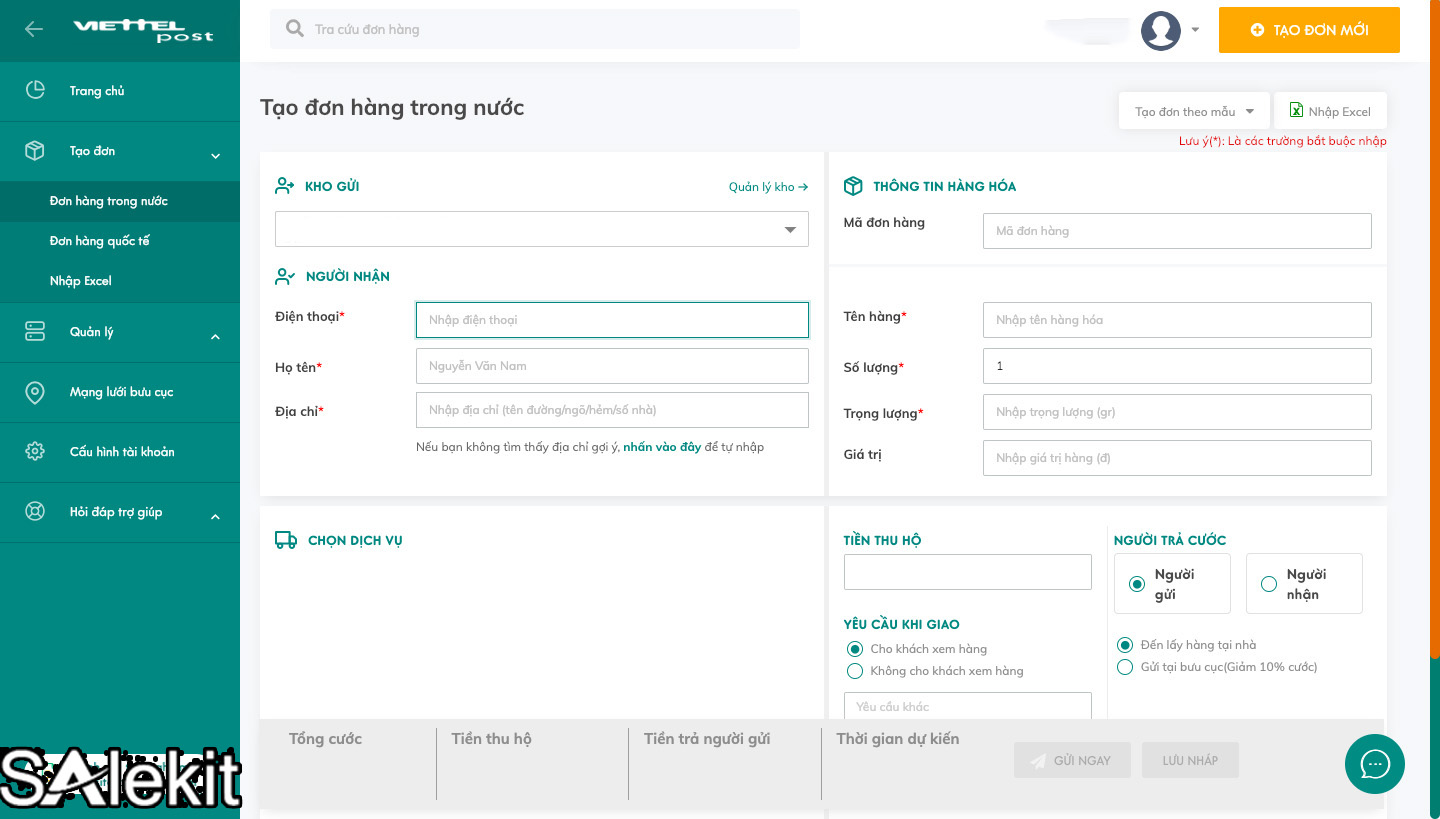This screenshot has width=1440, height=819.
Task: Click the Tạo đơn mới button
Action: pyautogui.click(x=1308, y=30)
